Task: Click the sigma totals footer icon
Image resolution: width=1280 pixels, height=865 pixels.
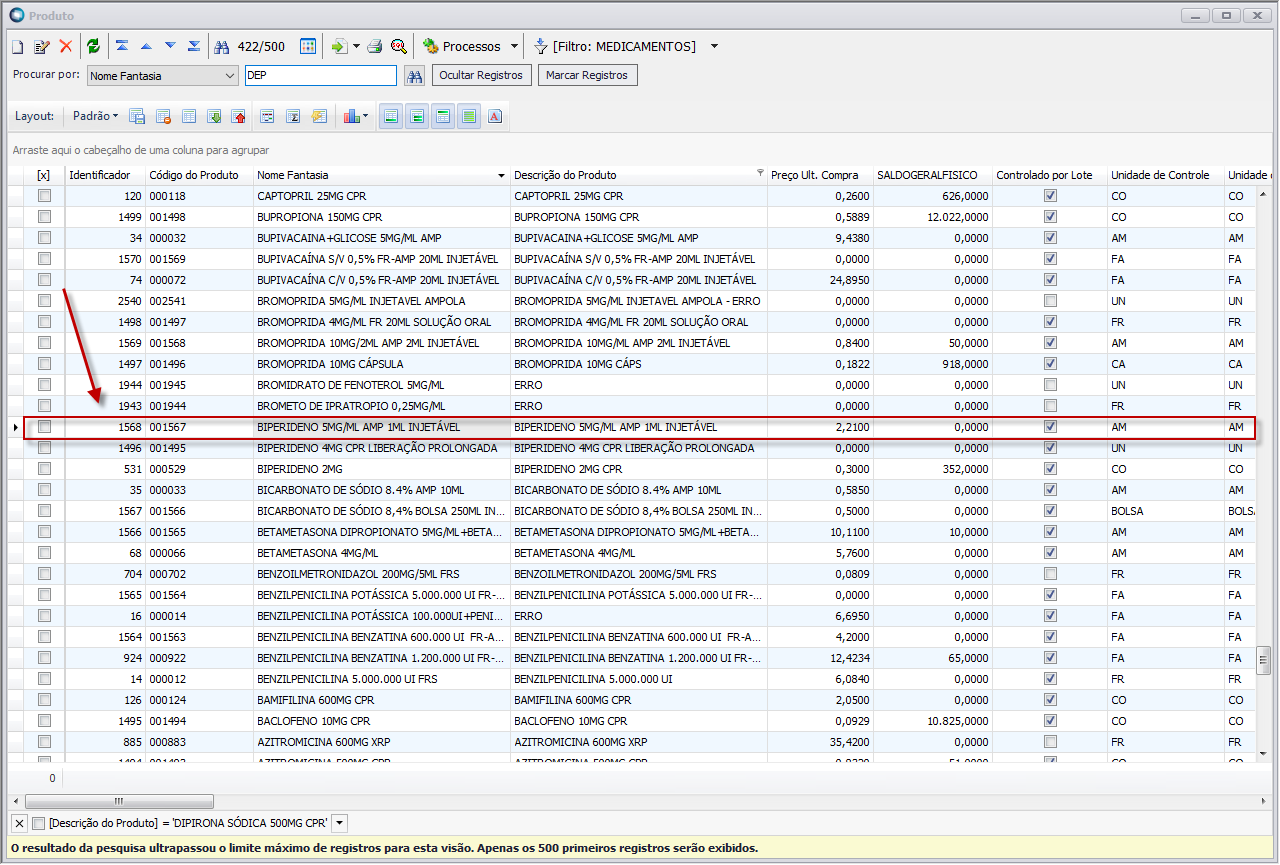Action: [x=294, y=116]
